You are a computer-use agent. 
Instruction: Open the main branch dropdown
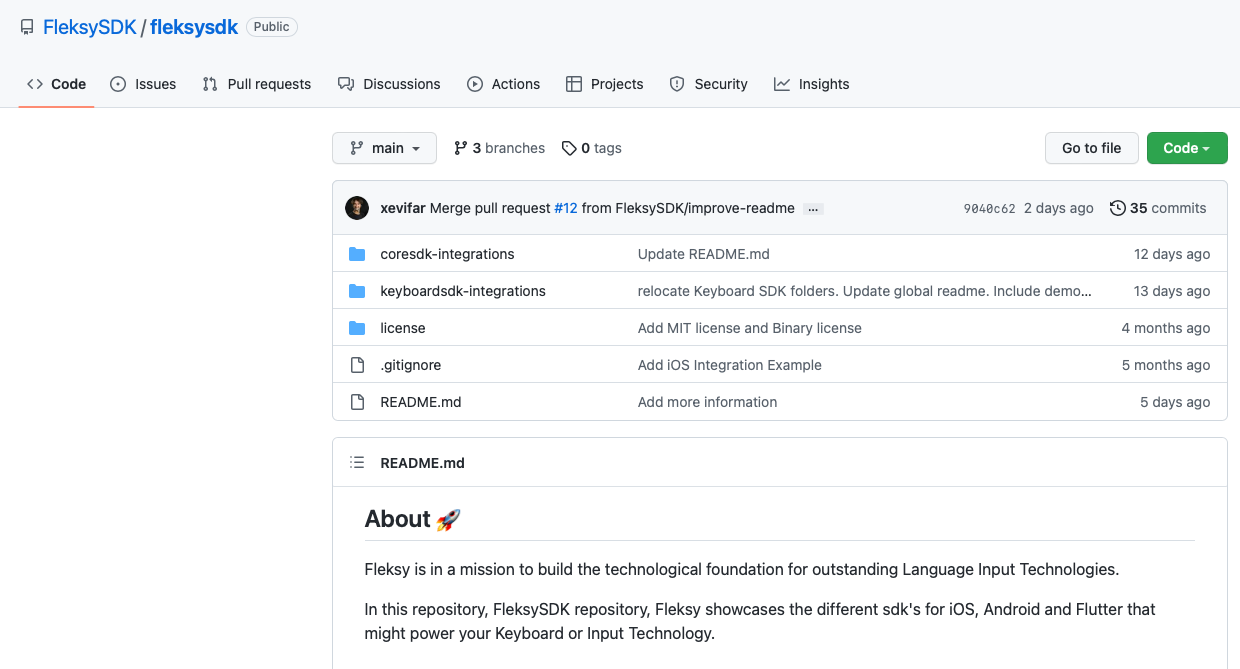click(x=384, y=148)
